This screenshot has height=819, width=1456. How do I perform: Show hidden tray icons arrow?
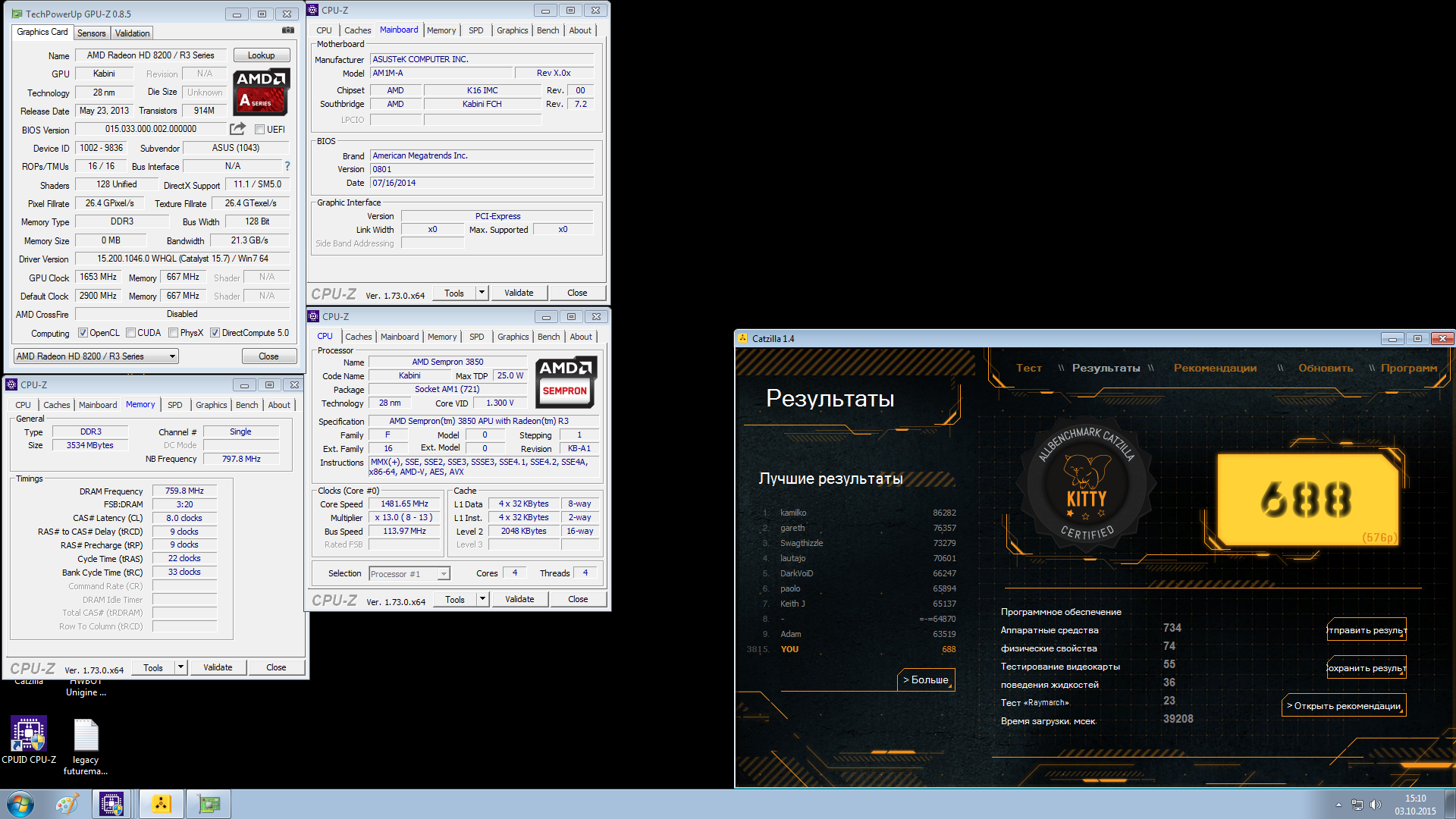(x=1338, y=805)
